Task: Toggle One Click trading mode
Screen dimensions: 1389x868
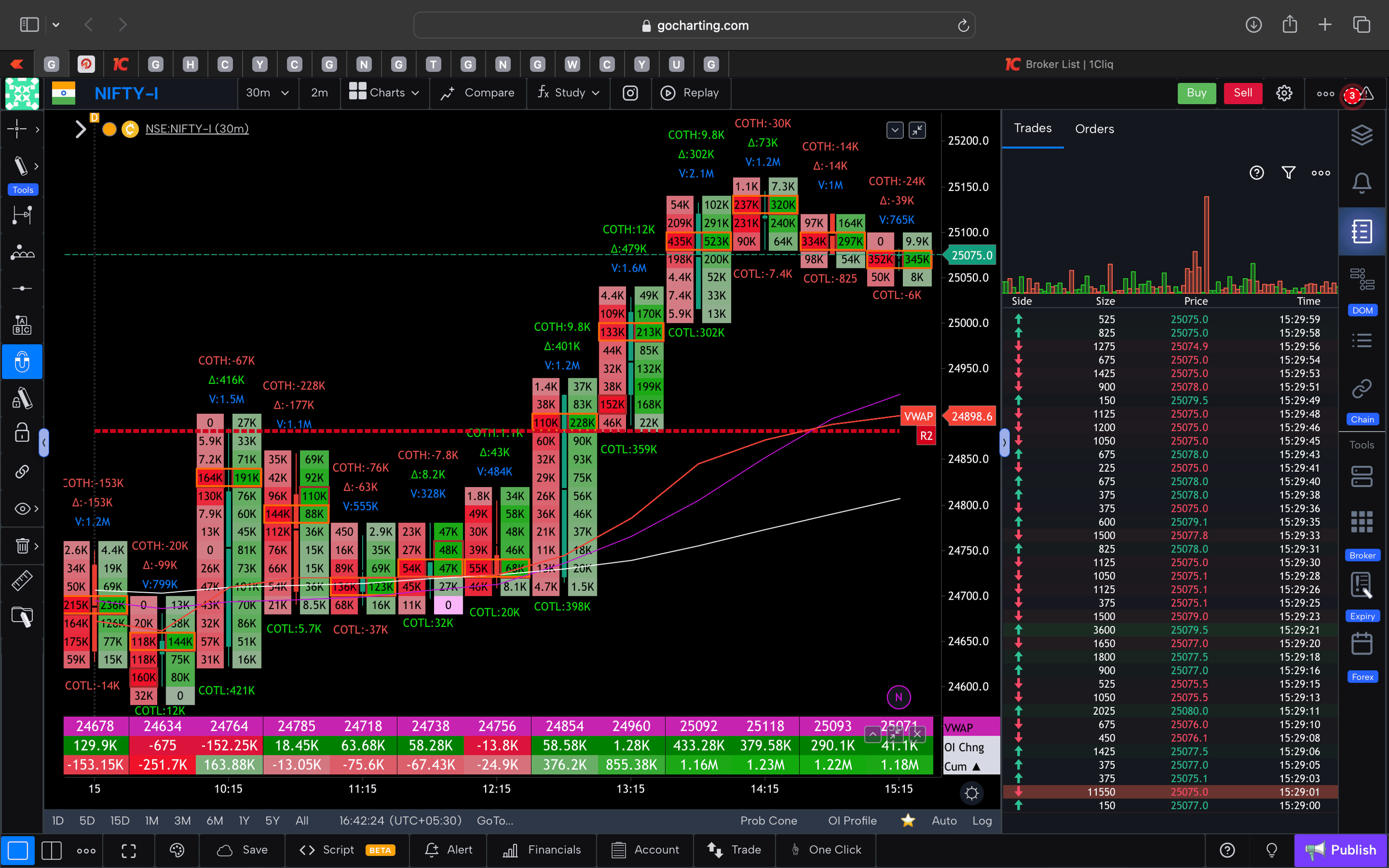Action: 825,850
